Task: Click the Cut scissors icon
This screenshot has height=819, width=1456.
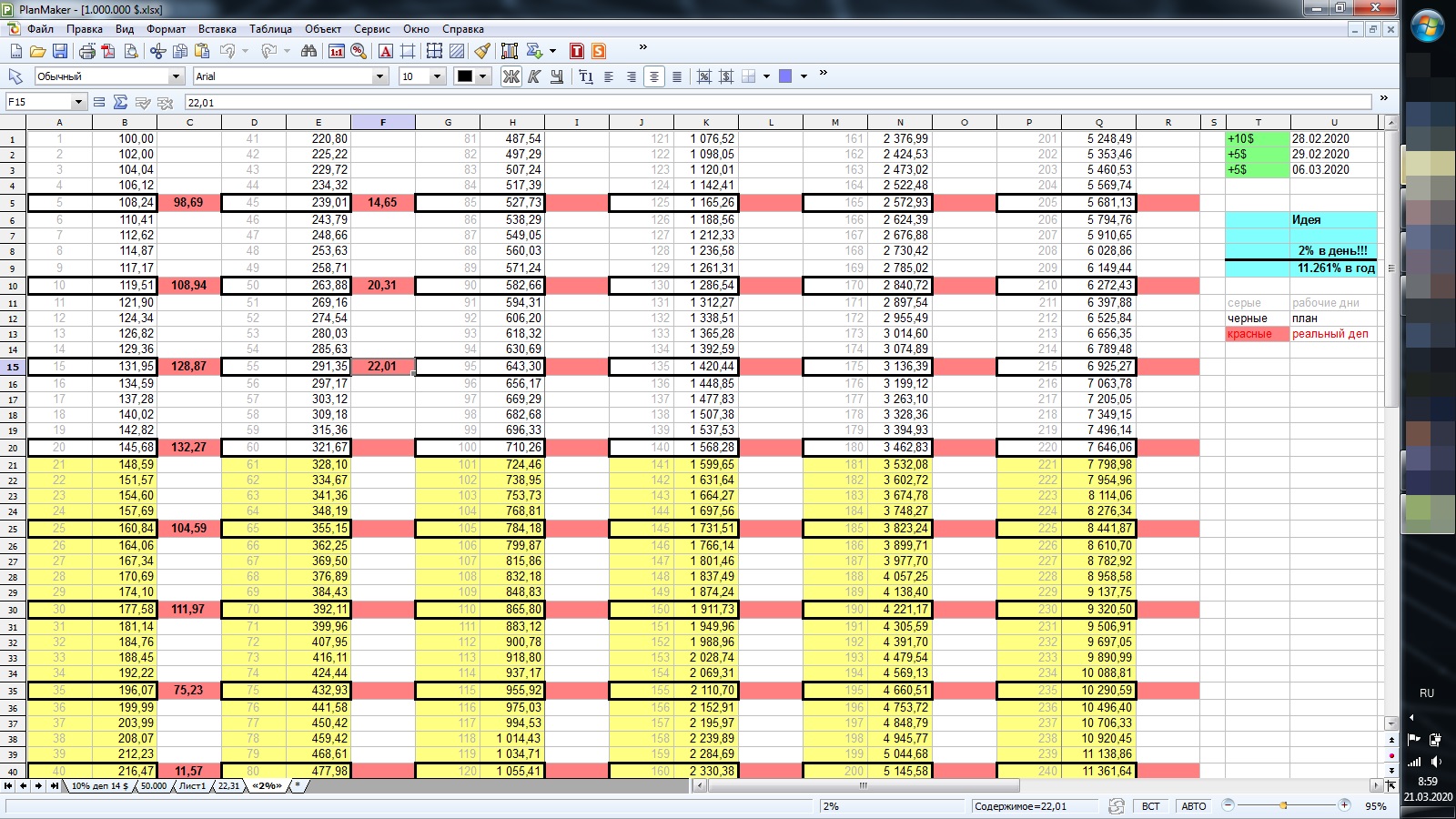Action: 157,52
